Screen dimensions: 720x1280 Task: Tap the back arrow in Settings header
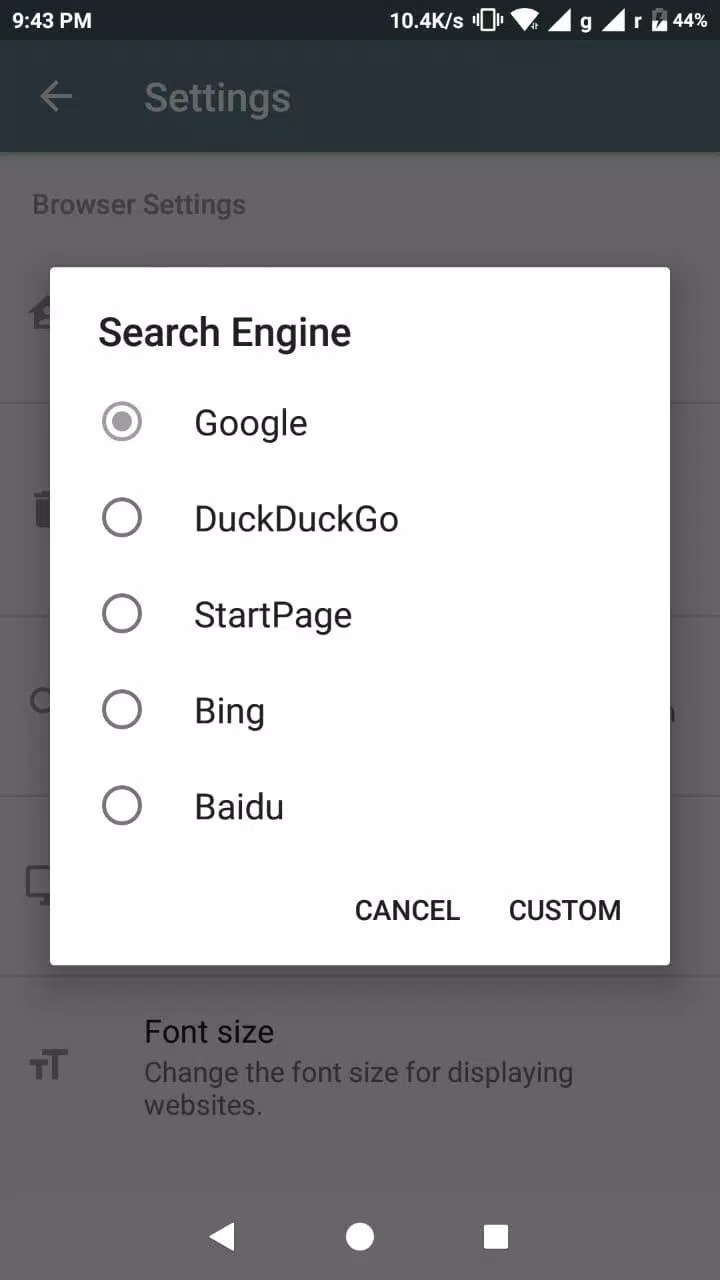click(x=56, y=97)
